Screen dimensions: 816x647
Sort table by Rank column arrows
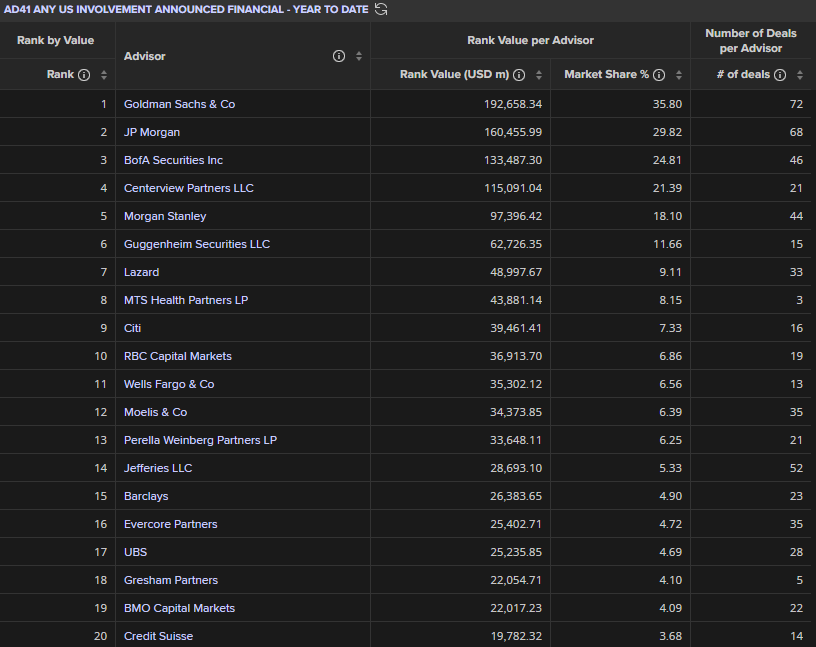click(103, 75)
